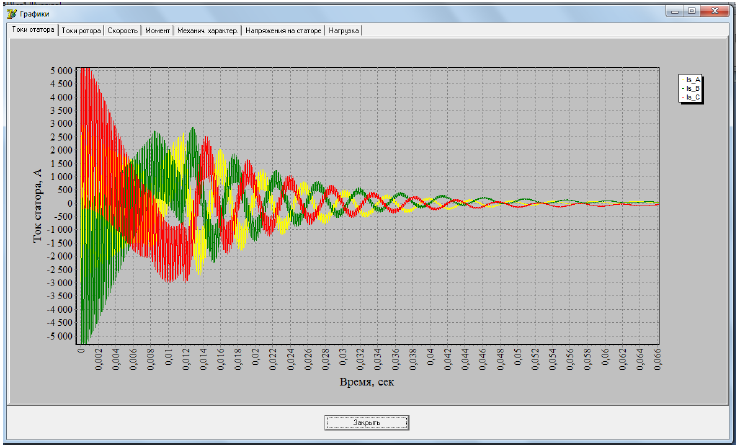Click the Is_A legend entry

pyautogui.click(x=693, y=79)
